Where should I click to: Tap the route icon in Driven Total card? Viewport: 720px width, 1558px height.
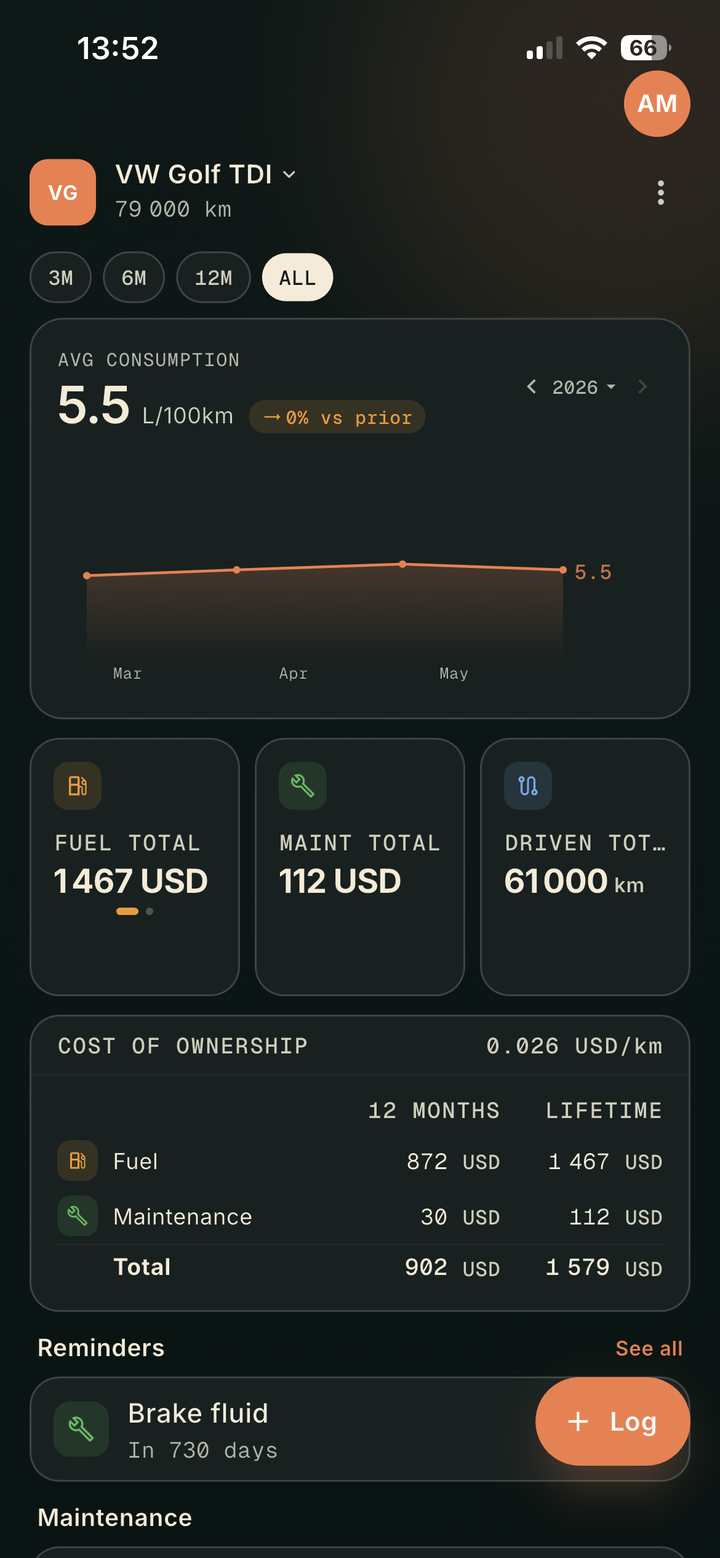coord(528,786)
